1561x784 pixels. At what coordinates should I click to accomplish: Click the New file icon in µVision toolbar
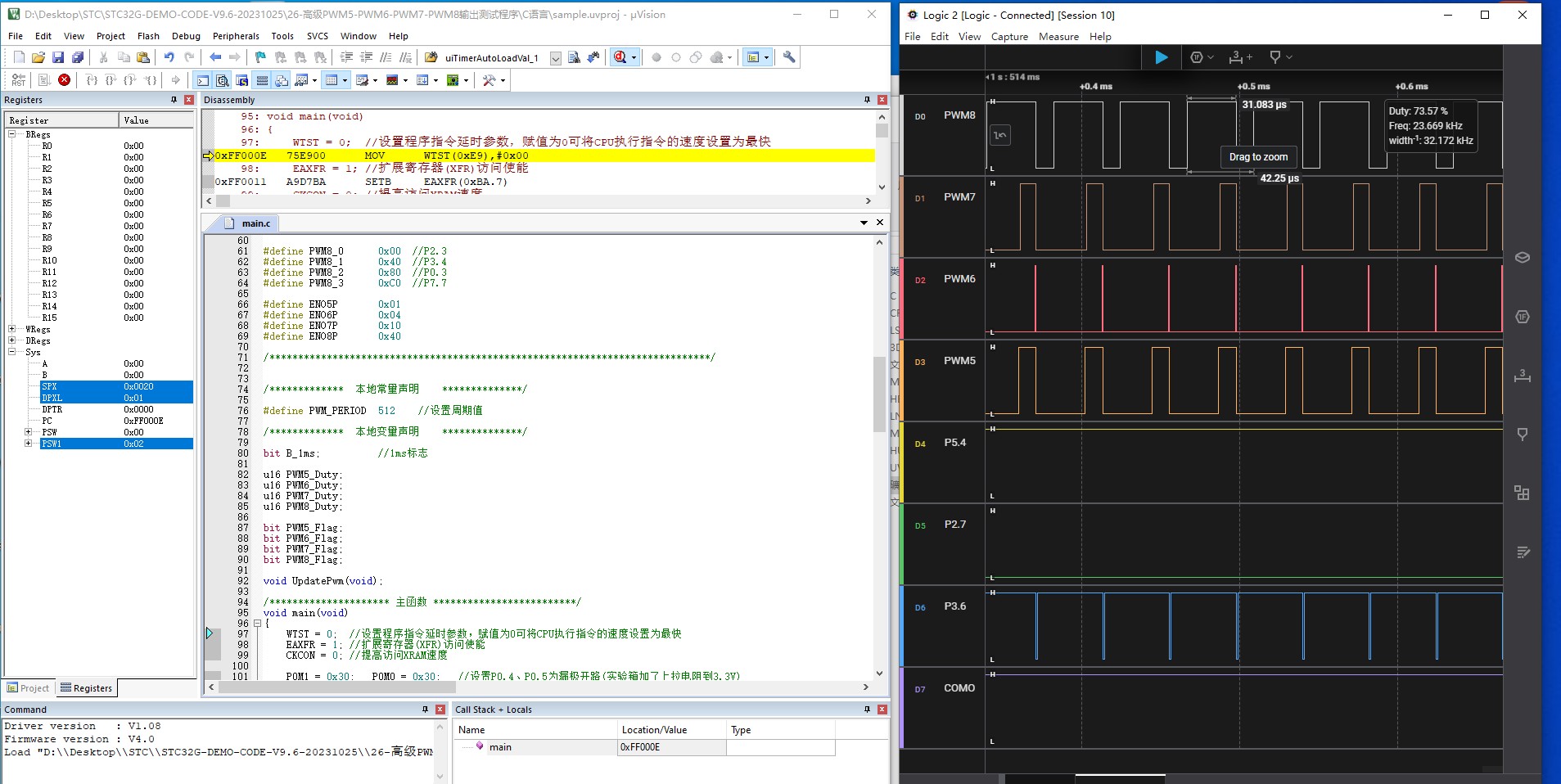tap(19, 57)
